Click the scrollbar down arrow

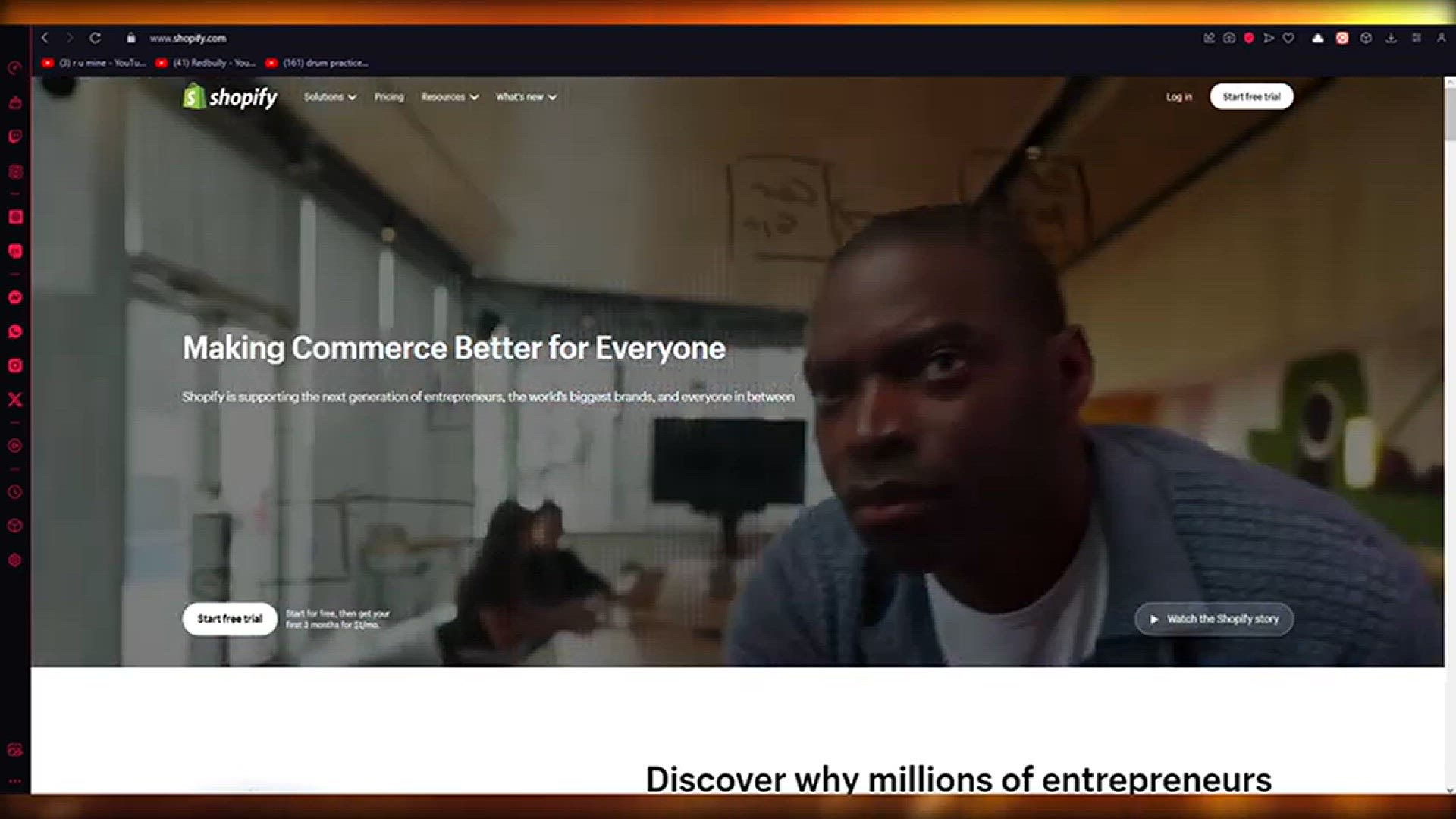point(1450,789)
